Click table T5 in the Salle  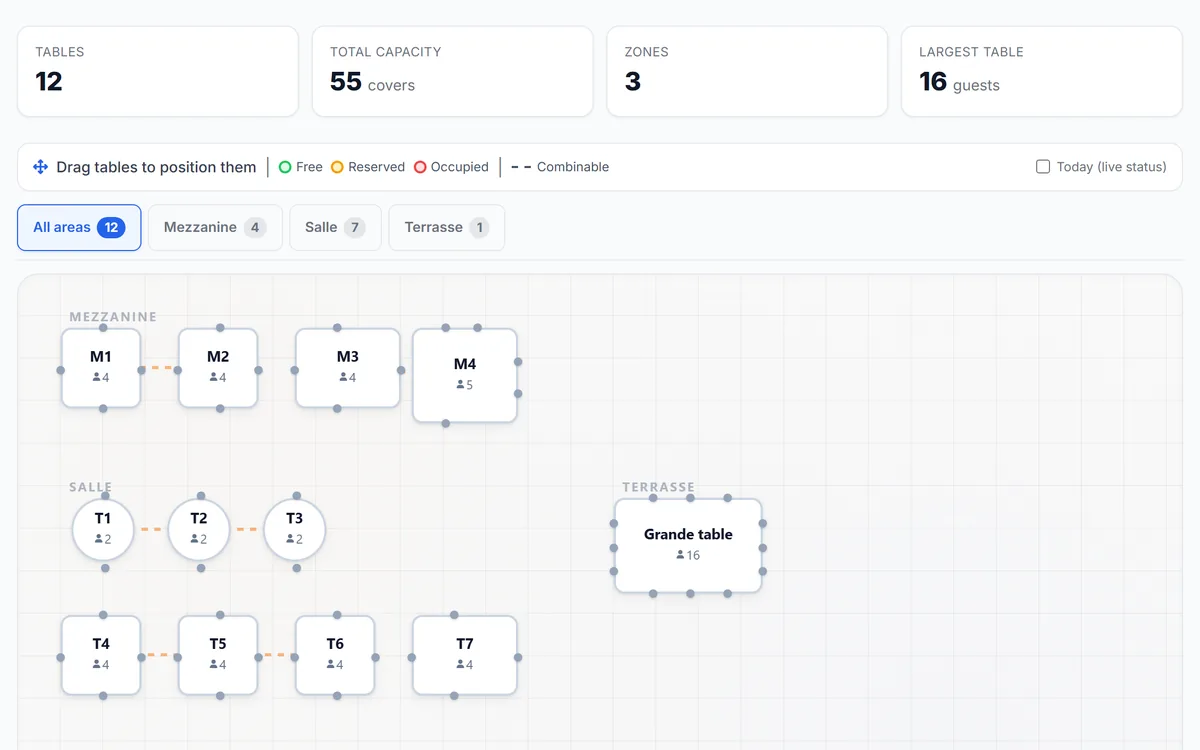[218, 655]
